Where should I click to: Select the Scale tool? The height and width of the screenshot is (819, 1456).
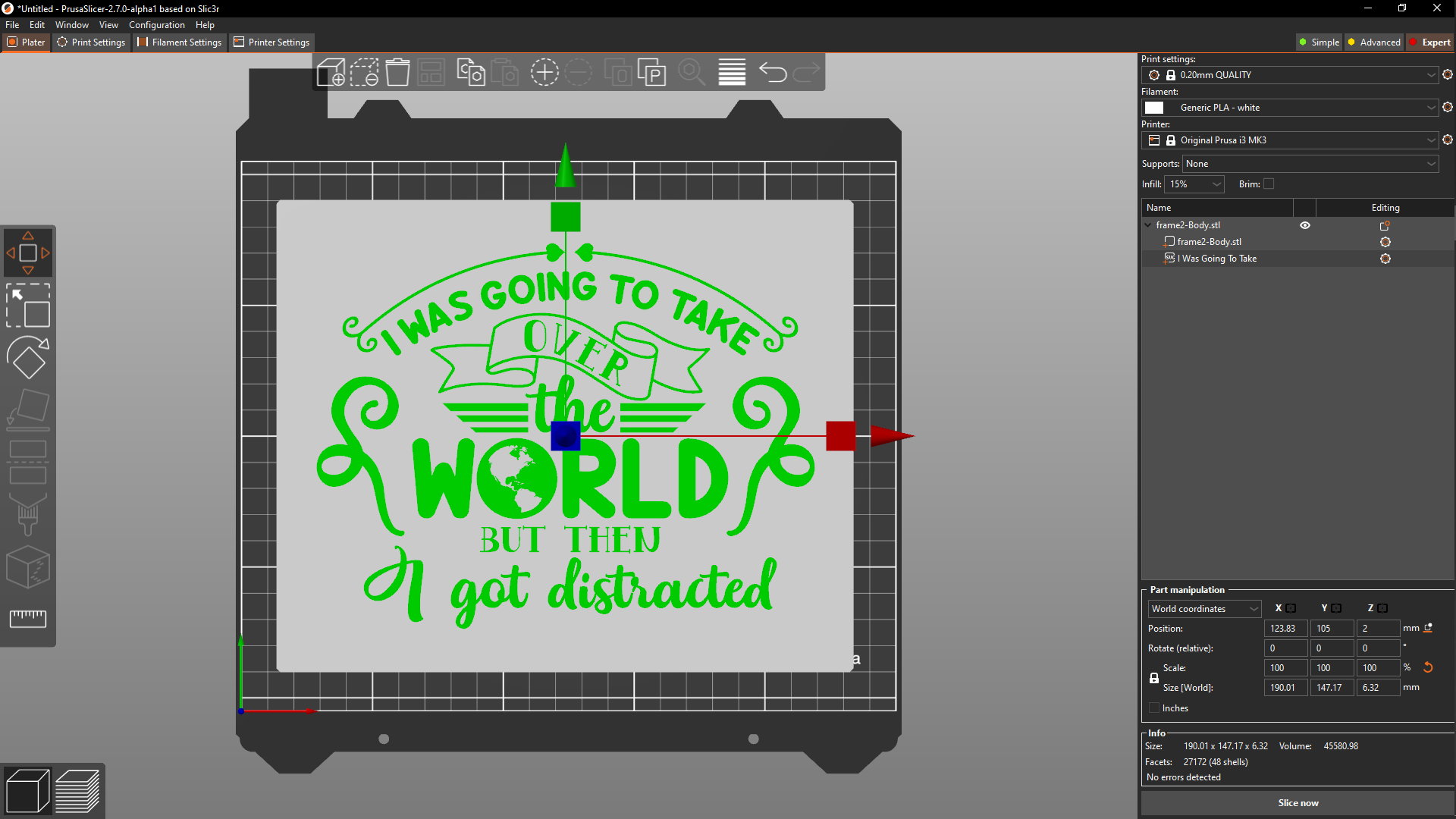(28, 306)
